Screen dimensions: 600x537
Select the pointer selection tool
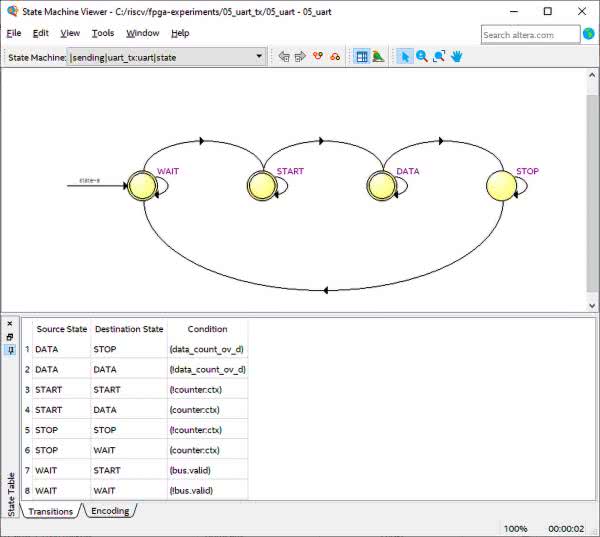[405, 57]
